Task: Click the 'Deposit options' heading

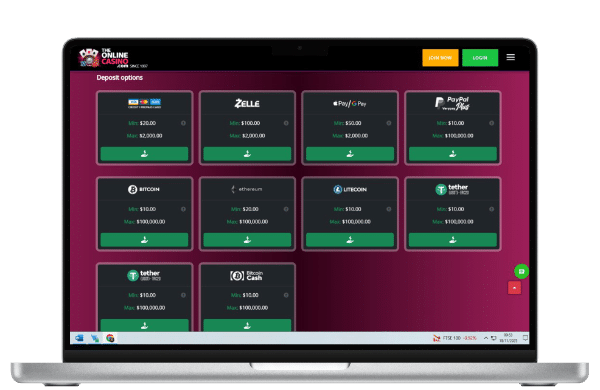Action: [x=120, y=78]
